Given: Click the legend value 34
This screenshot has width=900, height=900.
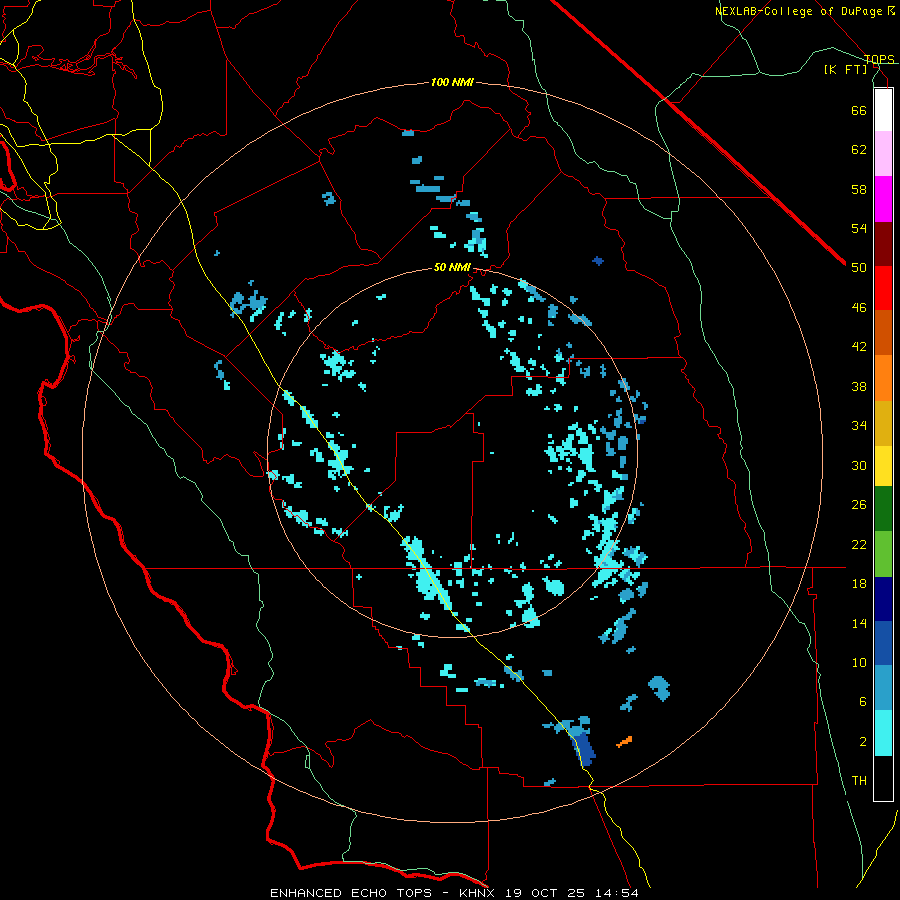Looking at the screenshot, I should 859,426.
